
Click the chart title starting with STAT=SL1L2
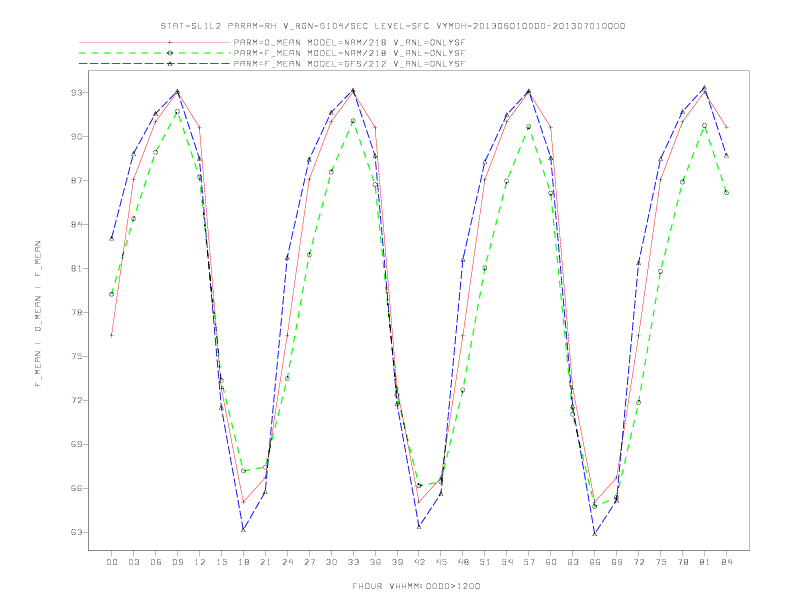tap(392, 26)
